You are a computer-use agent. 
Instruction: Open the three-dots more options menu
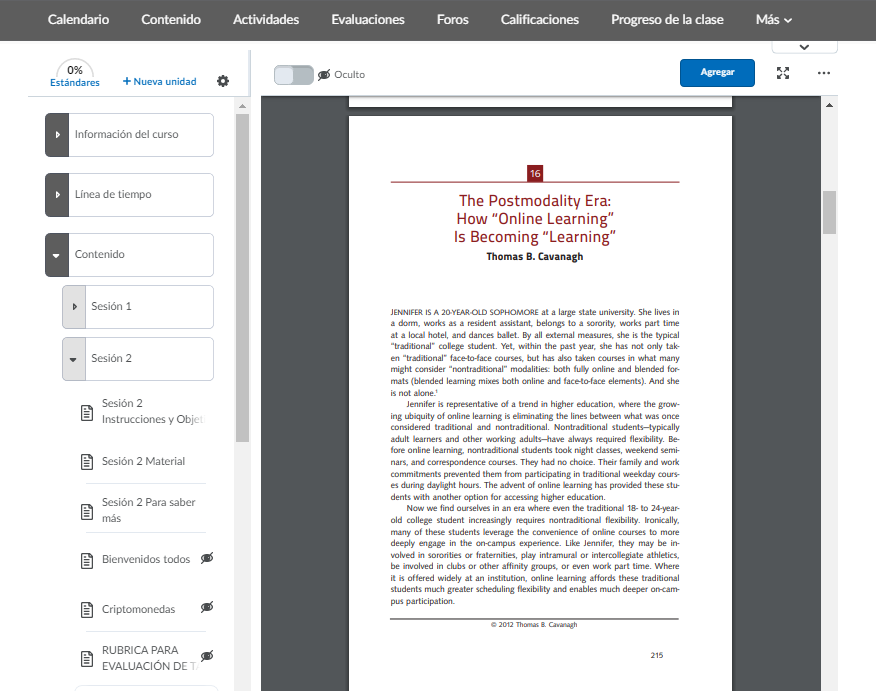coord(823,73)
